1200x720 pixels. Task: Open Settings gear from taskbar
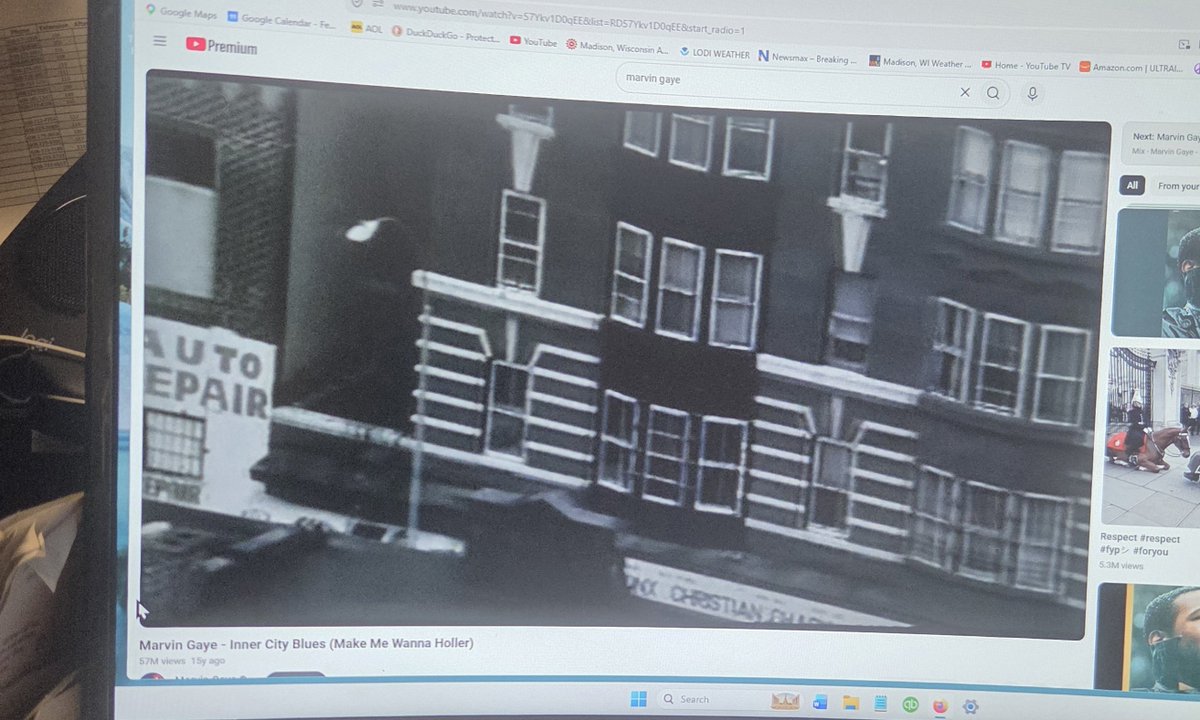click(x=970, y=707)
